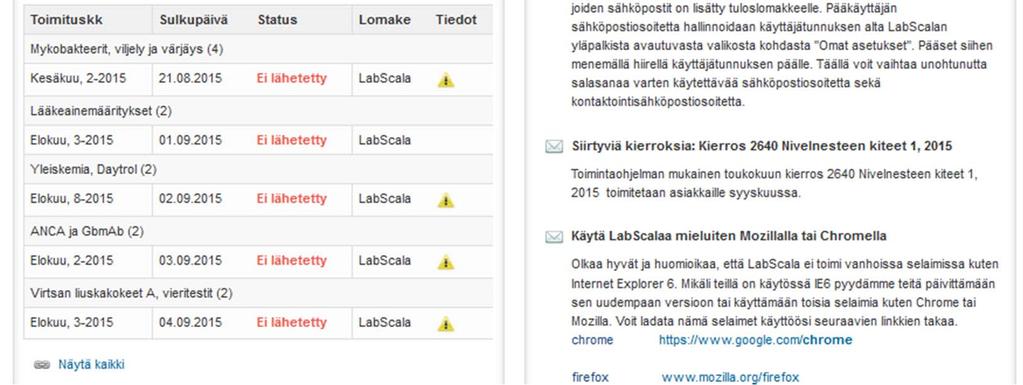Viewport: 1023px width, 385px height.
Task: Click LabScala form in 04.09.2015 row
Action: 385,323
